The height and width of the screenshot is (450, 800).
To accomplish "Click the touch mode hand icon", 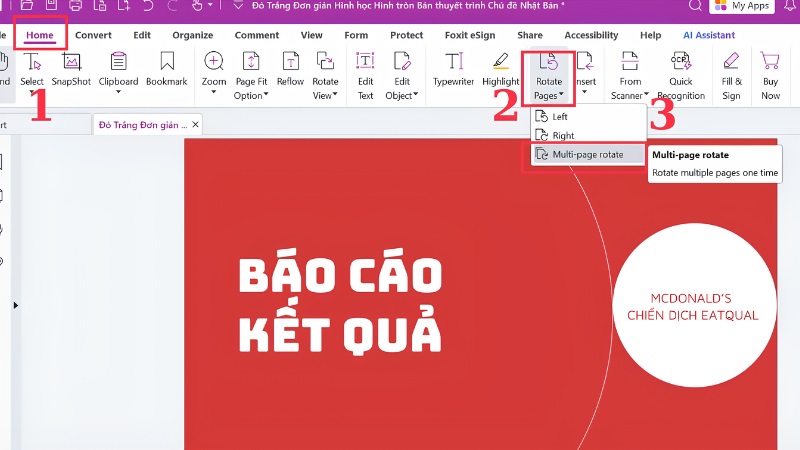I will [197, 6].
